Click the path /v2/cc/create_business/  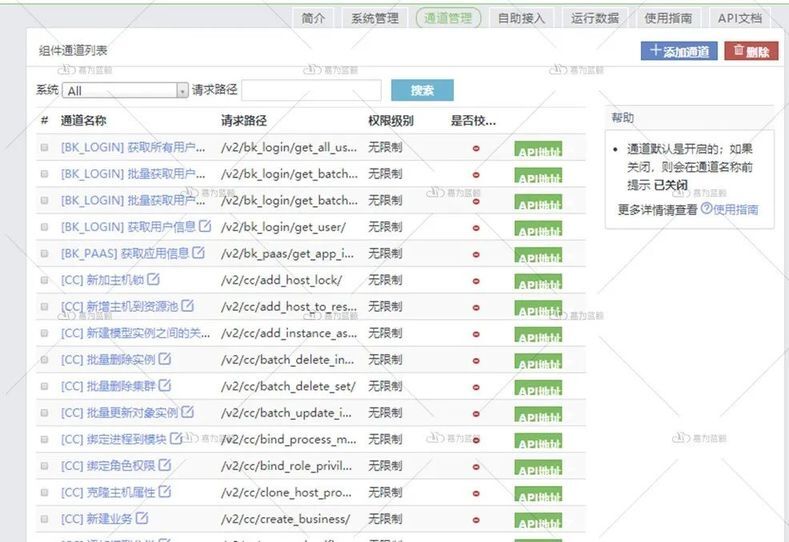click(x=285, y=519)
